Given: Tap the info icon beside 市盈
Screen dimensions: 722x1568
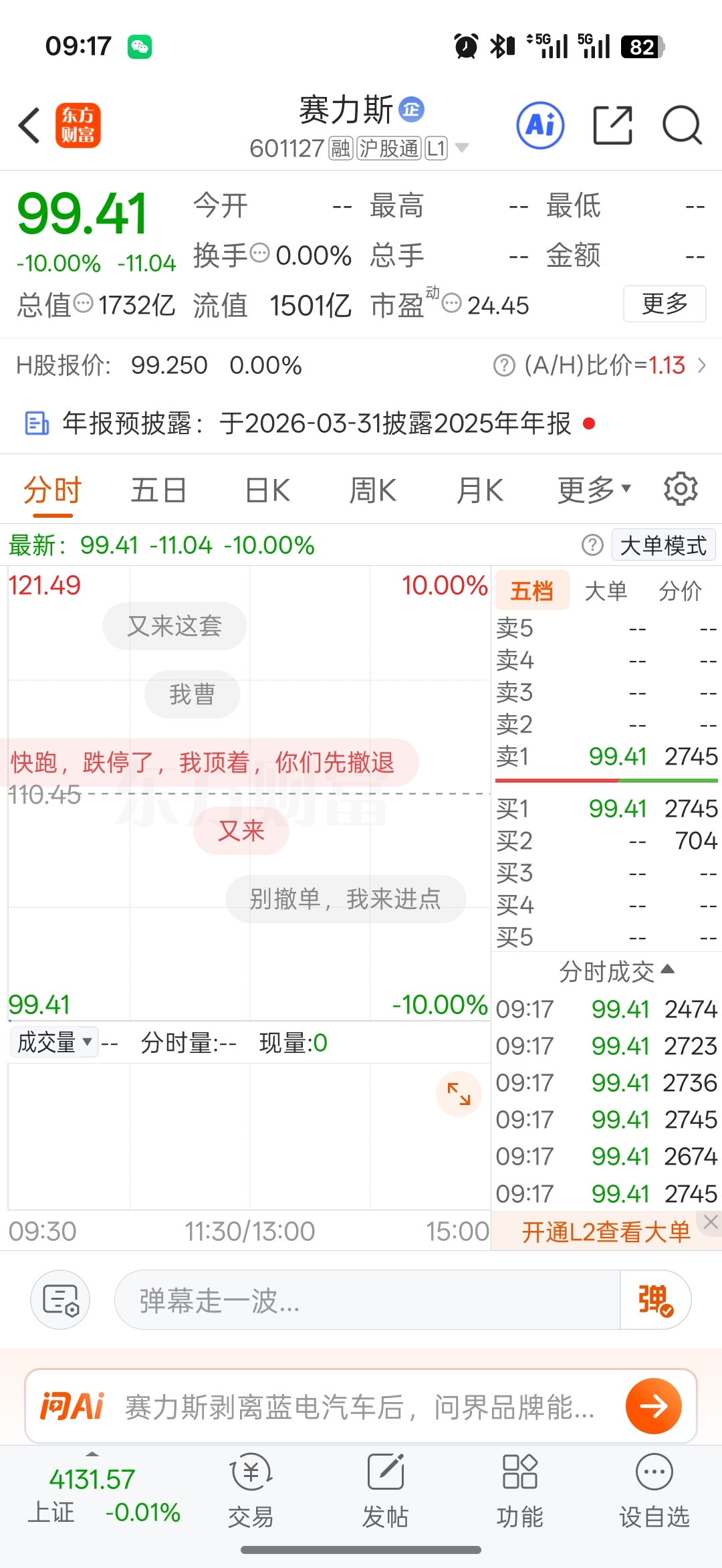Looking at the screenshot, I should coord(452,303).
